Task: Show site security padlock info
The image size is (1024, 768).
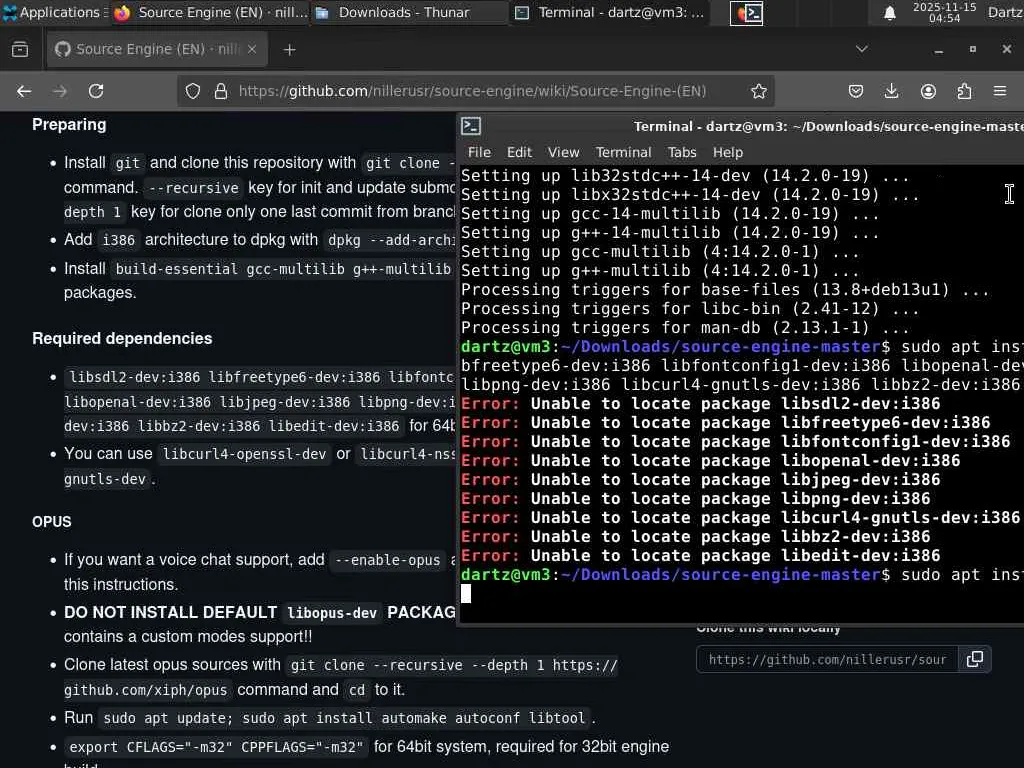Action: [x=221, y=91]
